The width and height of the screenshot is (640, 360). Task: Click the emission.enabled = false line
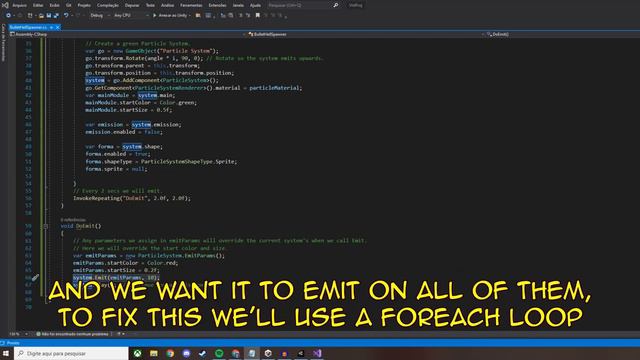(x=124, y=132)
